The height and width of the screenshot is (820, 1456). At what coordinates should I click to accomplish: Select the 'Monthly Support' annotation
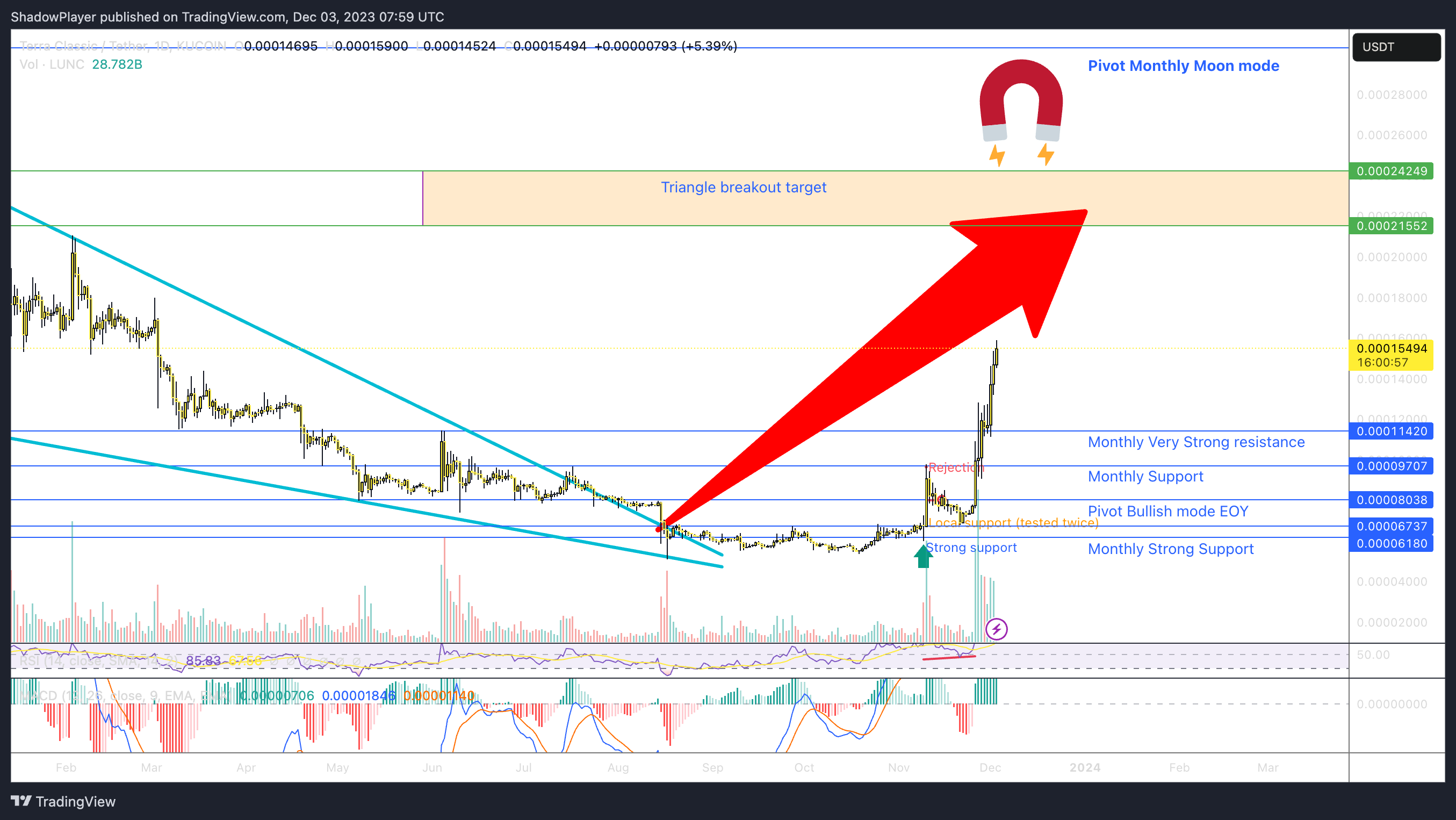click(1145, 477)
